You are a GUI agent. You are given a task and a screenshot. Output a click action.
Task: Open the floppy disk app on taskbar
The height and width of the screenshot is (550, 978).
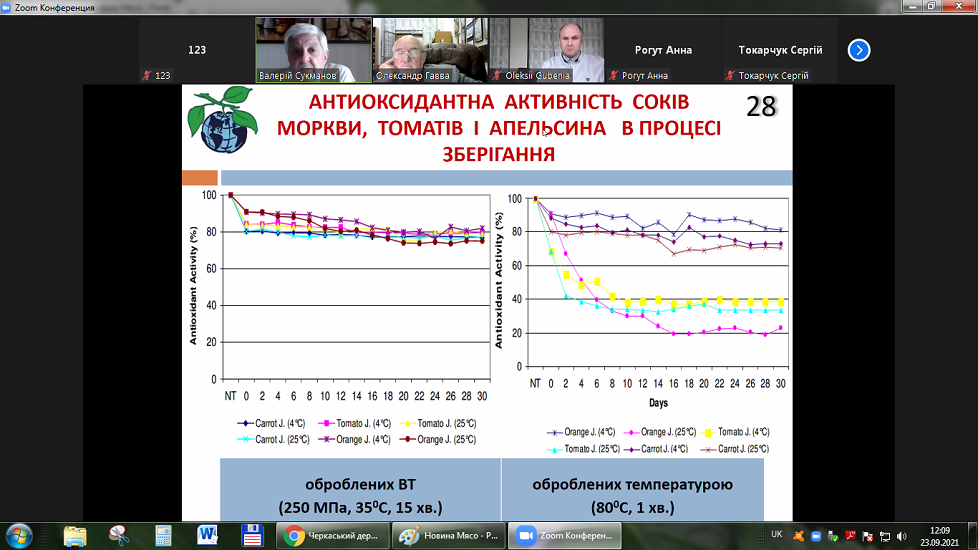click(252, 536)
